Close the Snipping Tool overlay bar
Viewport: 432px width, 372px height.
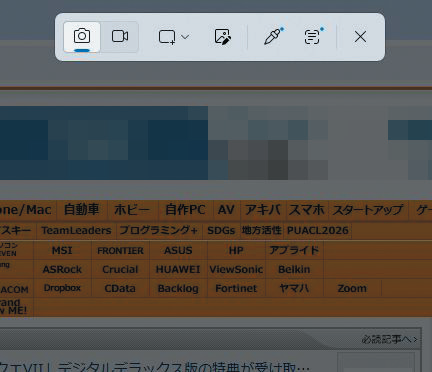360,37
